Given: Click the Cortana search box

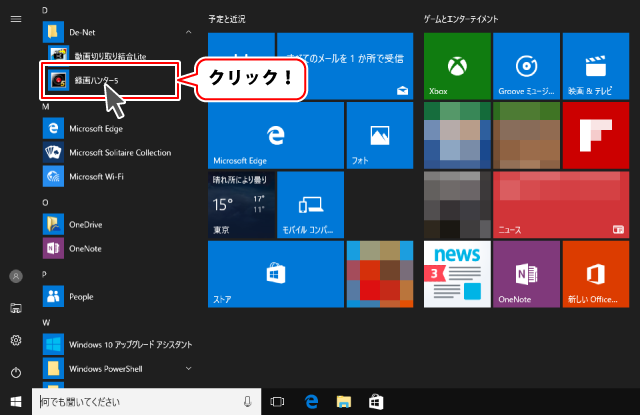Looking at the screenshot, I should click(x=146, y=402).
